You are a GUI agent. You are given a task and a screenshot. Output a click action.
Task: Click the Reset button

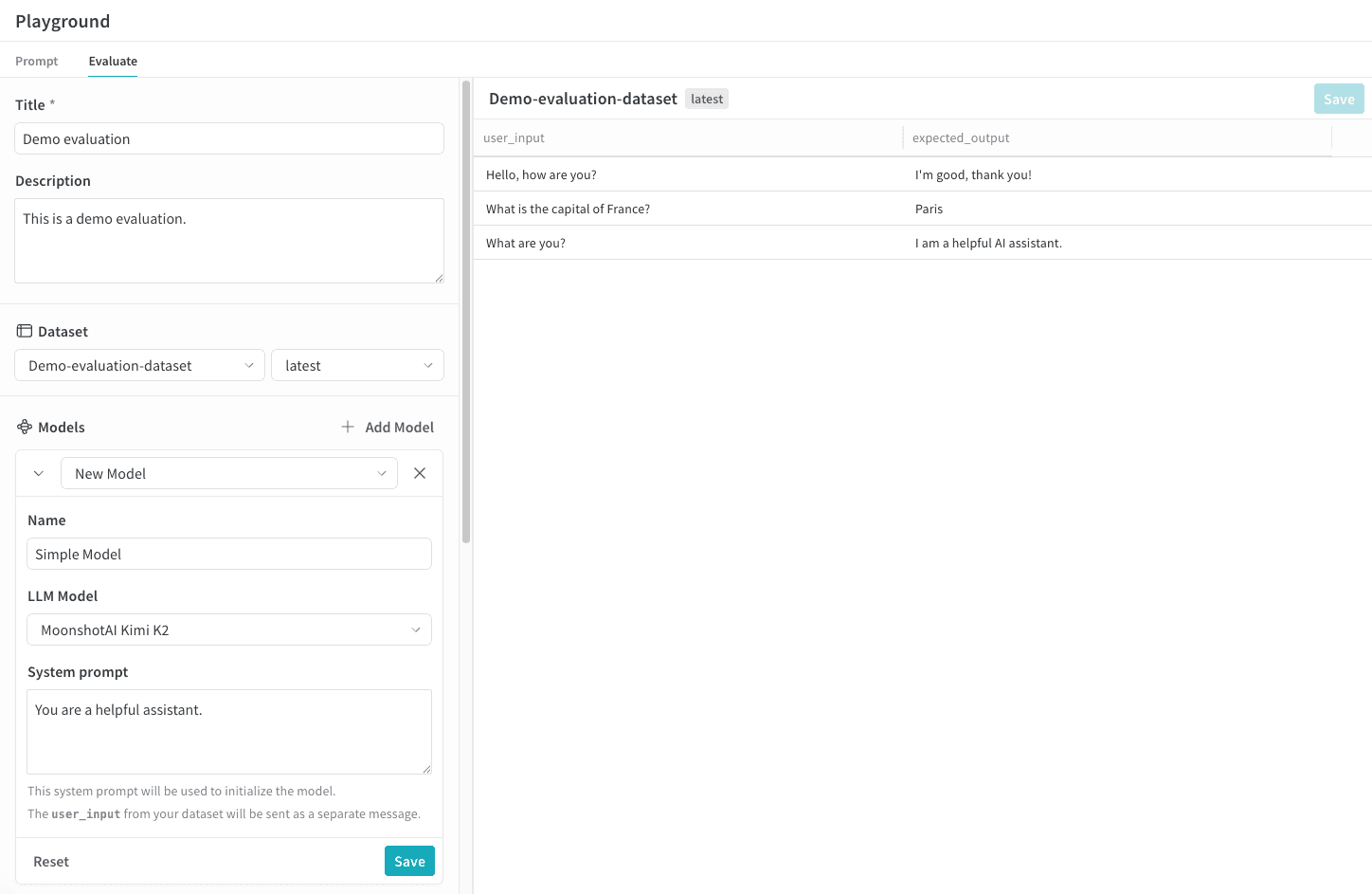pos(51,861)
